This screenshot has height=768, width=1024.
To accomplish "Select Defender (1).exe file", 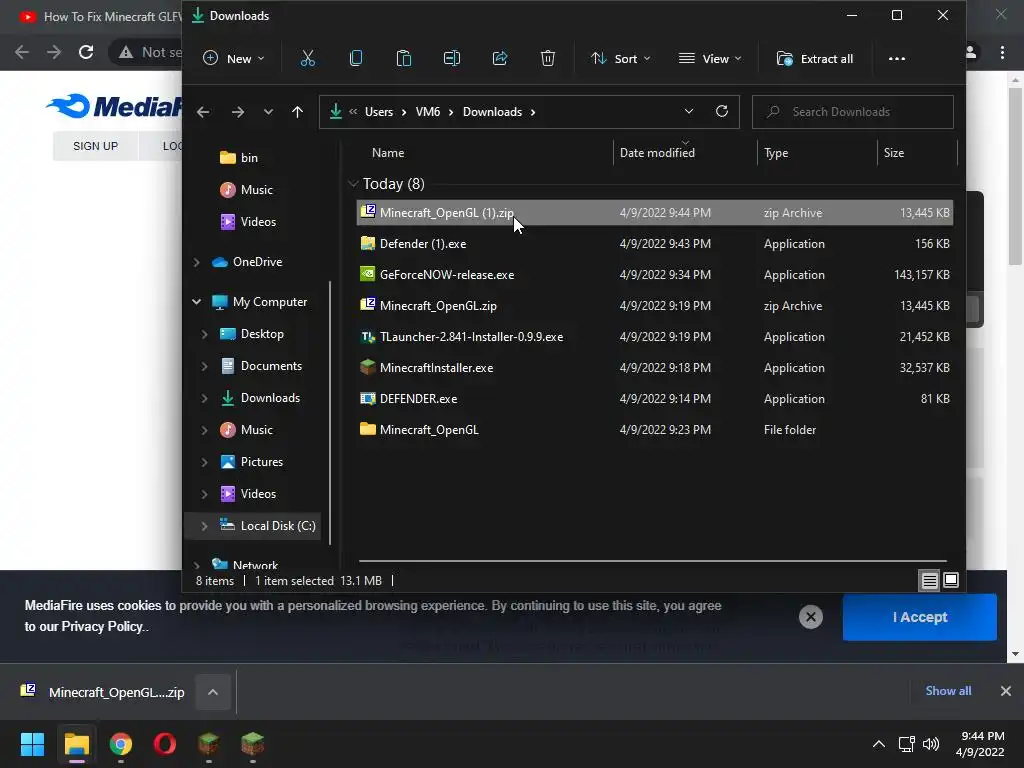I will coord(654,244).
